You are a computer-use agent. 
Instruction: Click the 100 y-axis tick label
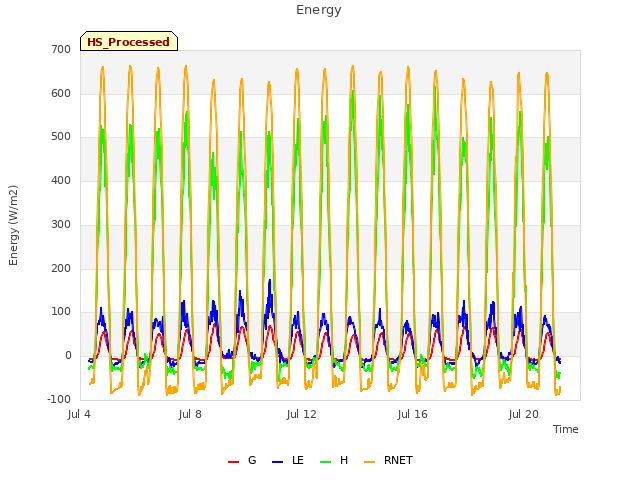pos(61,312)
